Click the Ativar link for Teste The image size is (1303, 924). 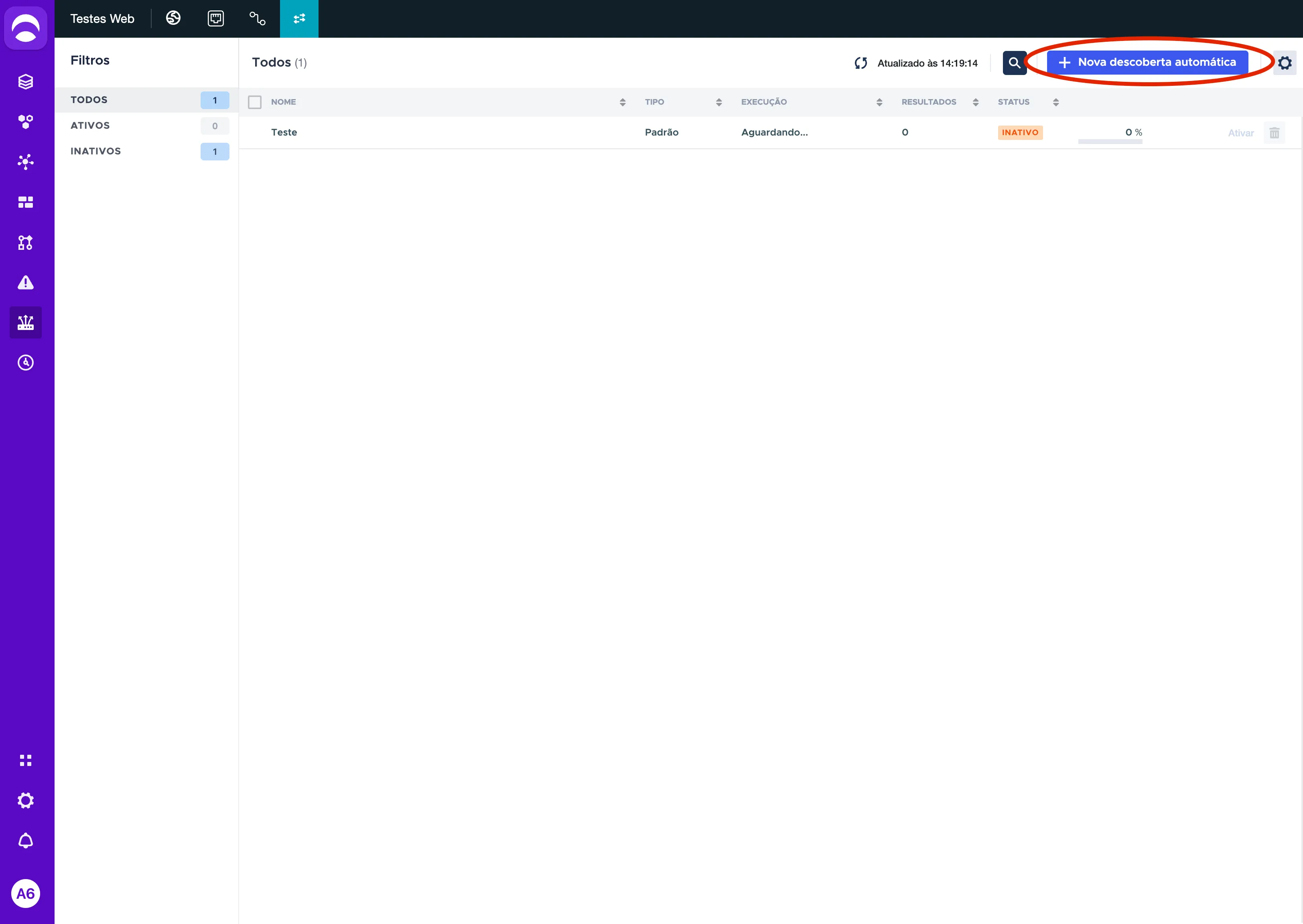pos(1240,133)
